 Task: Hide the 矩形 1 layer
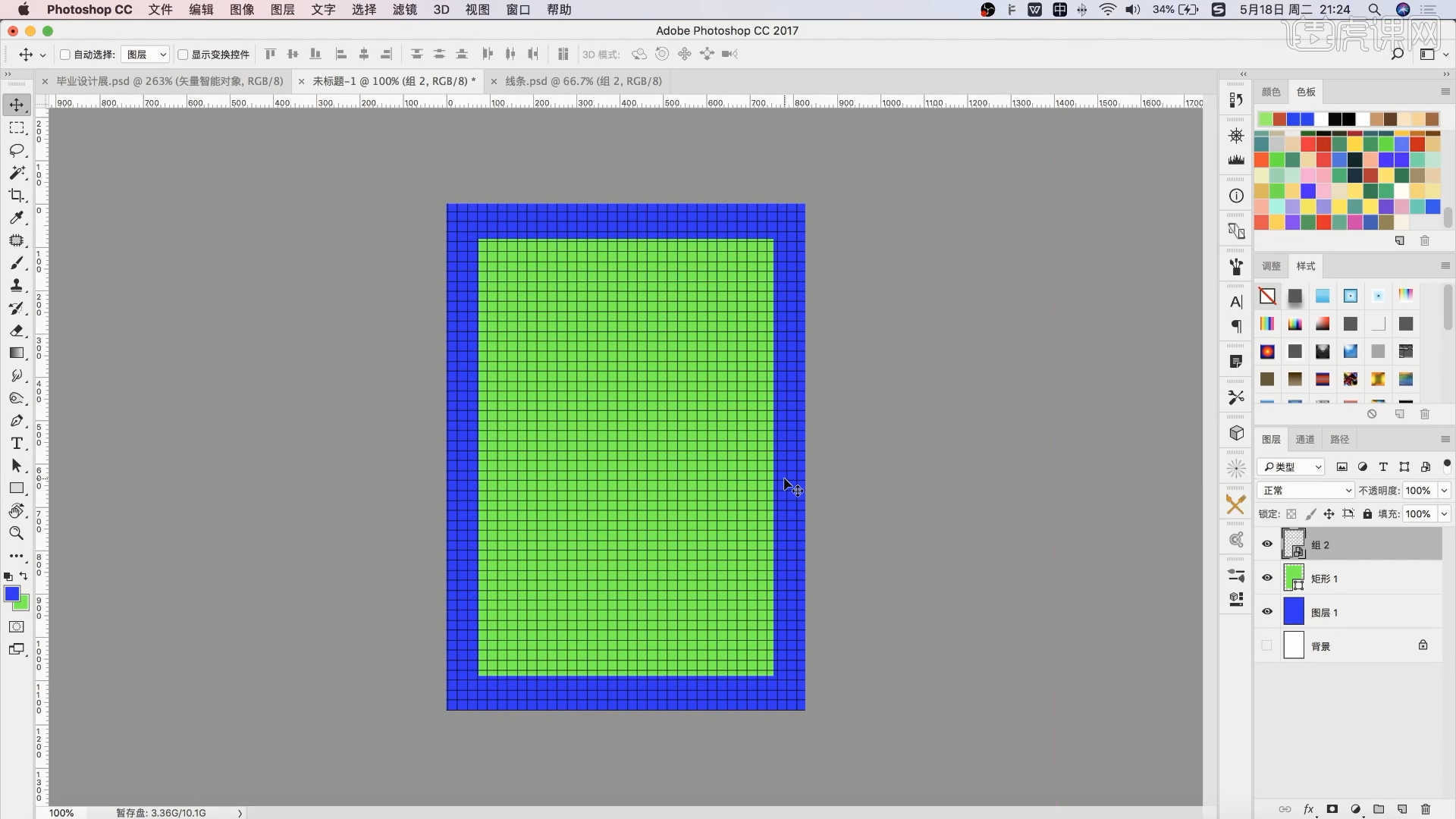pyautogui.click(x=1267, y=578)
